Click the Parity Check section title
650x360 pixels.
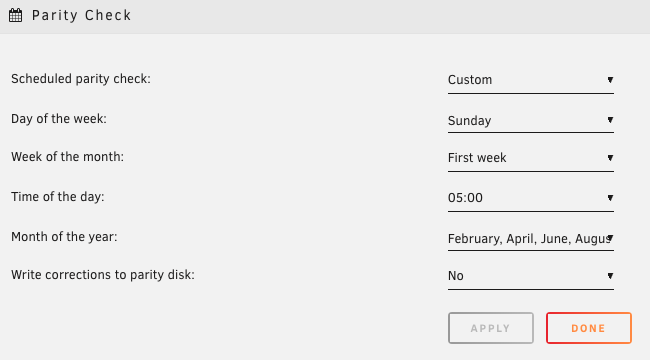tap(81, 15)
